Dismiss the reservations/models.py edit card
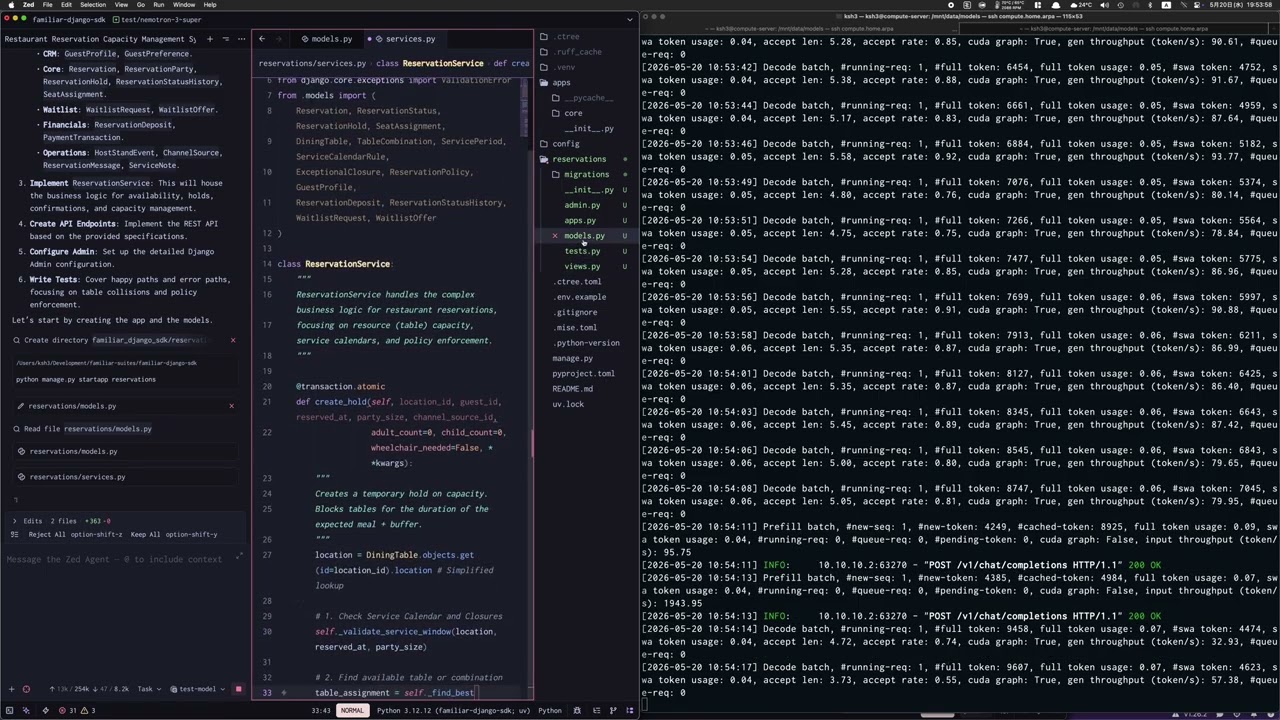This screenshot has width=1280, height=720. point(231,406)
